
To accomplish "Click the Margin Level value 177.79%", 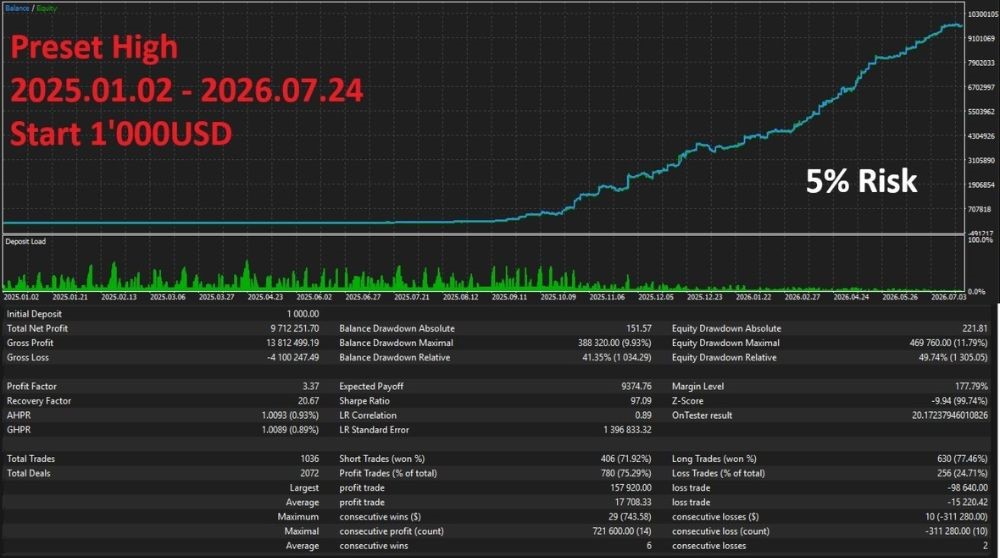I will (972, 386).
